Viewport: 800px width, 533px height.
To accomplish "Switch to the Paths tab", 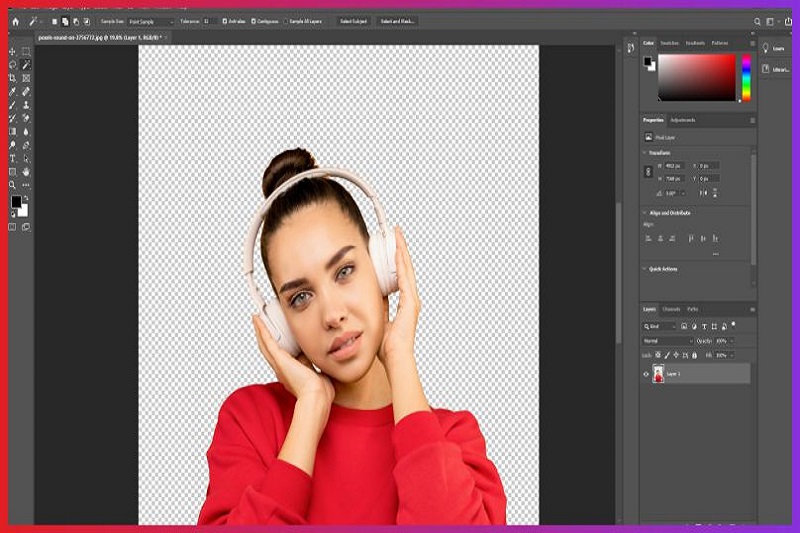I will point(692,309).
